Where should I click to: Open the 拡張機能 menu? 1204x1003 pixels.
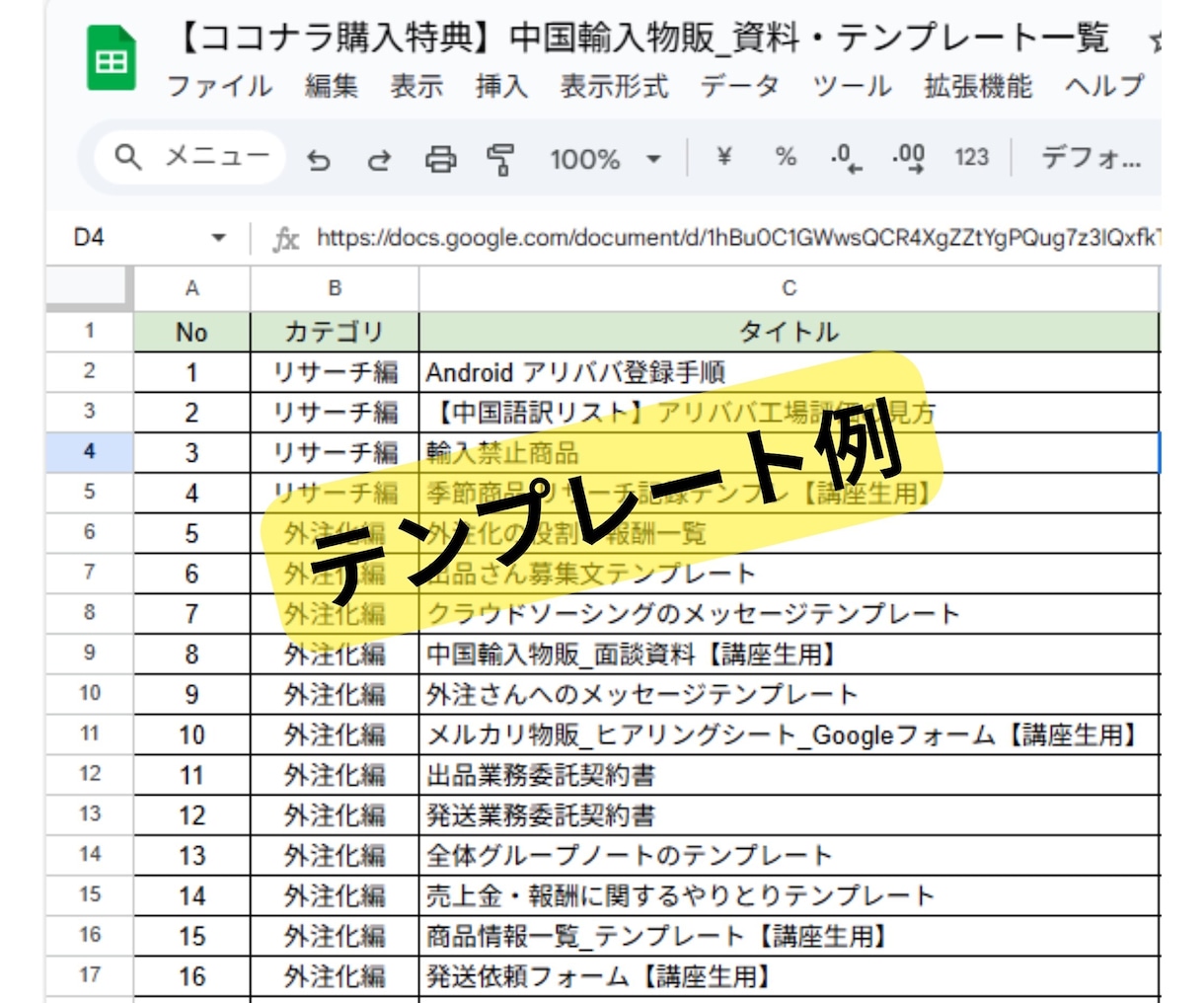(x=978, y=86)
